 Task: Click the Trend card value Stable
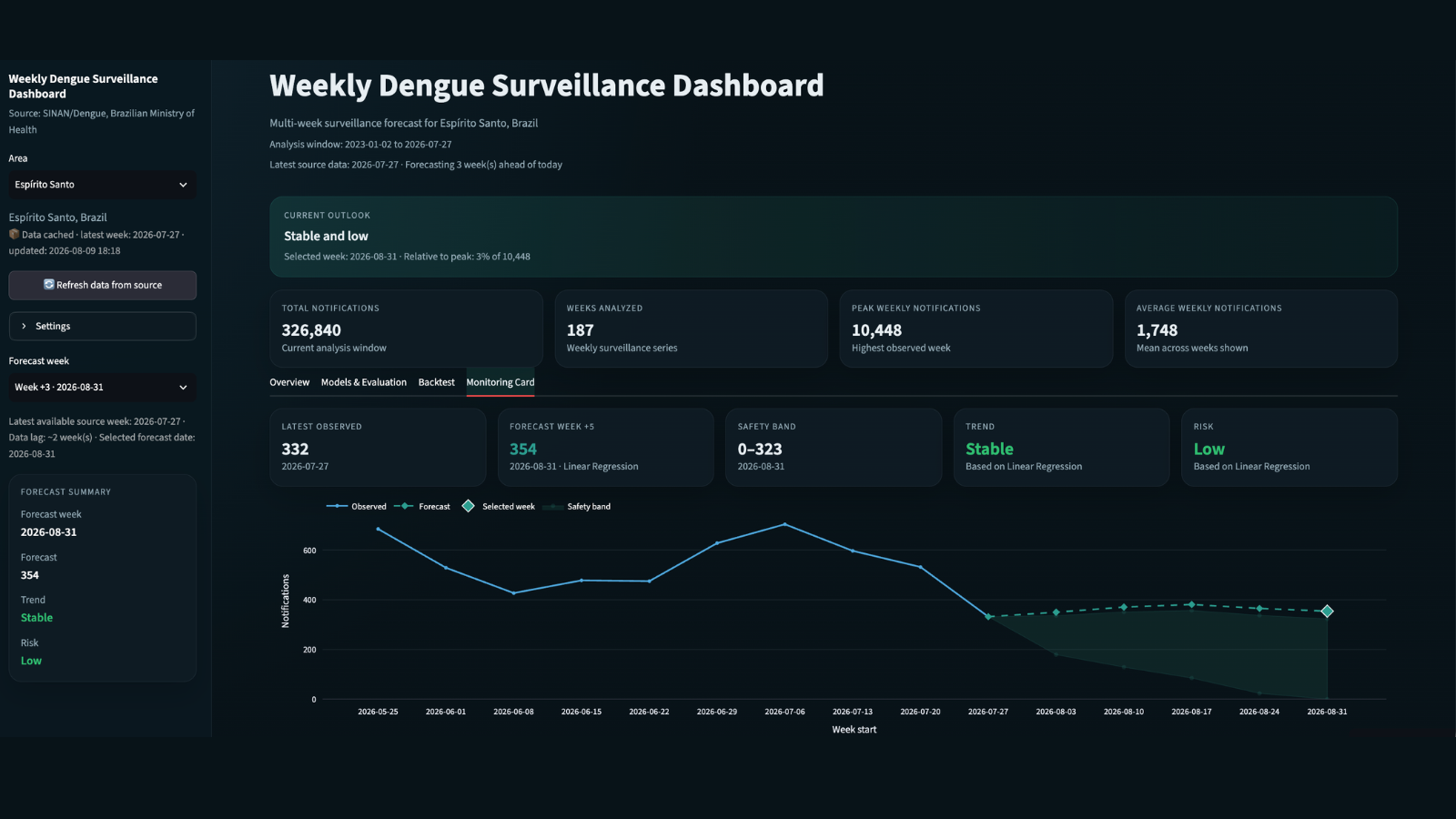click(989, 449)
